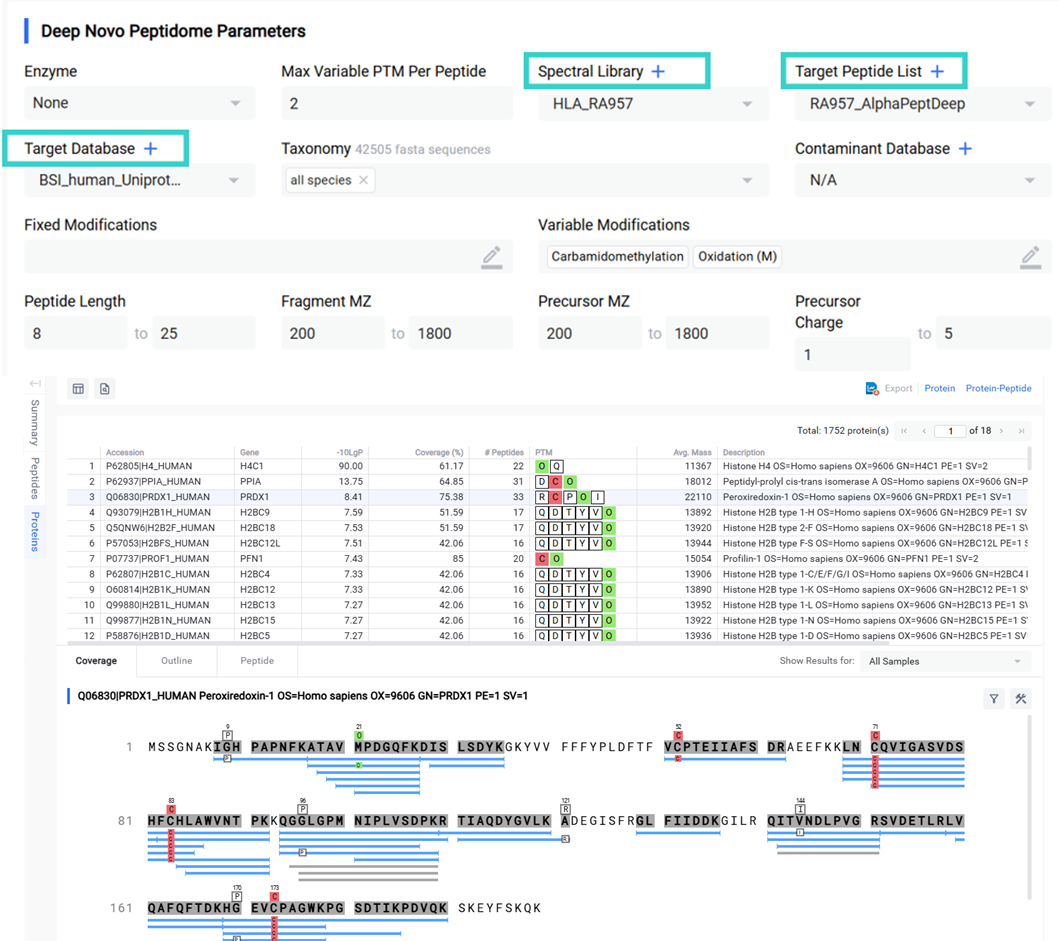Click the Max Variable PTM Per Peptide field
The image size is (1059, 941).
click(395, 104)
